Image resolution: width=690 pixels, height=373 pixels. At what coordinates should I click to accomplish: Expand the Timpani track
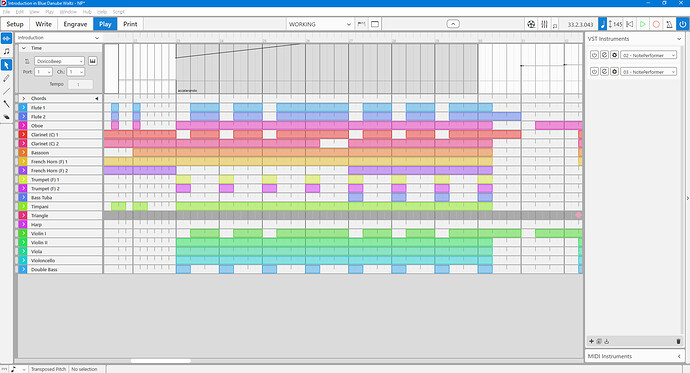(23, 206)
